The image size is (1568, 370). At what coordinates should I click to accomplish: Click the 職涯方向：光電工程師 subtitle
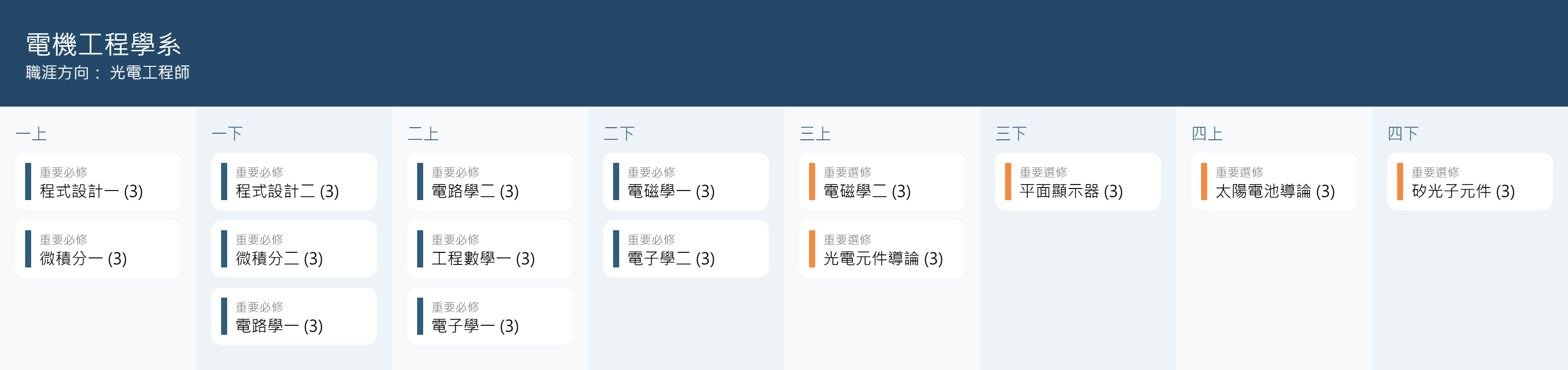coord(108,73)
